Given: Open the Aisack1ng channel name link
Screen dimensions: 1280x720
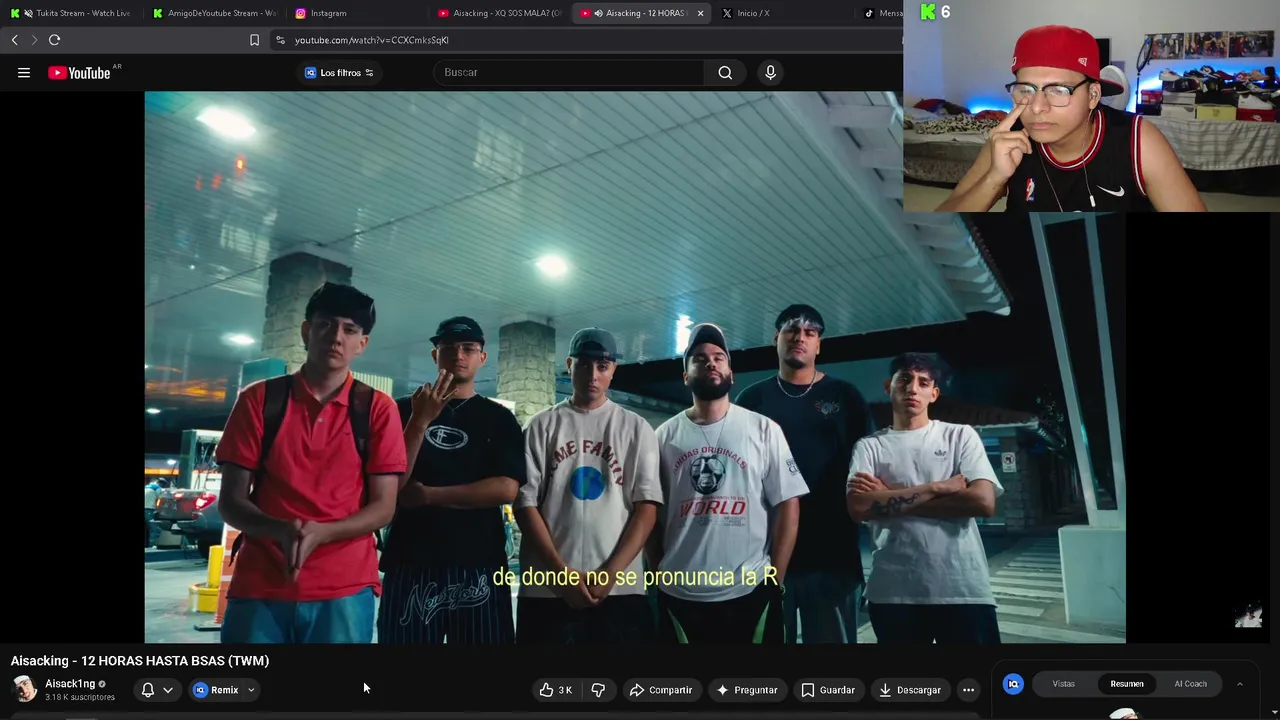Looking at the screenshot, I should 70,684.
